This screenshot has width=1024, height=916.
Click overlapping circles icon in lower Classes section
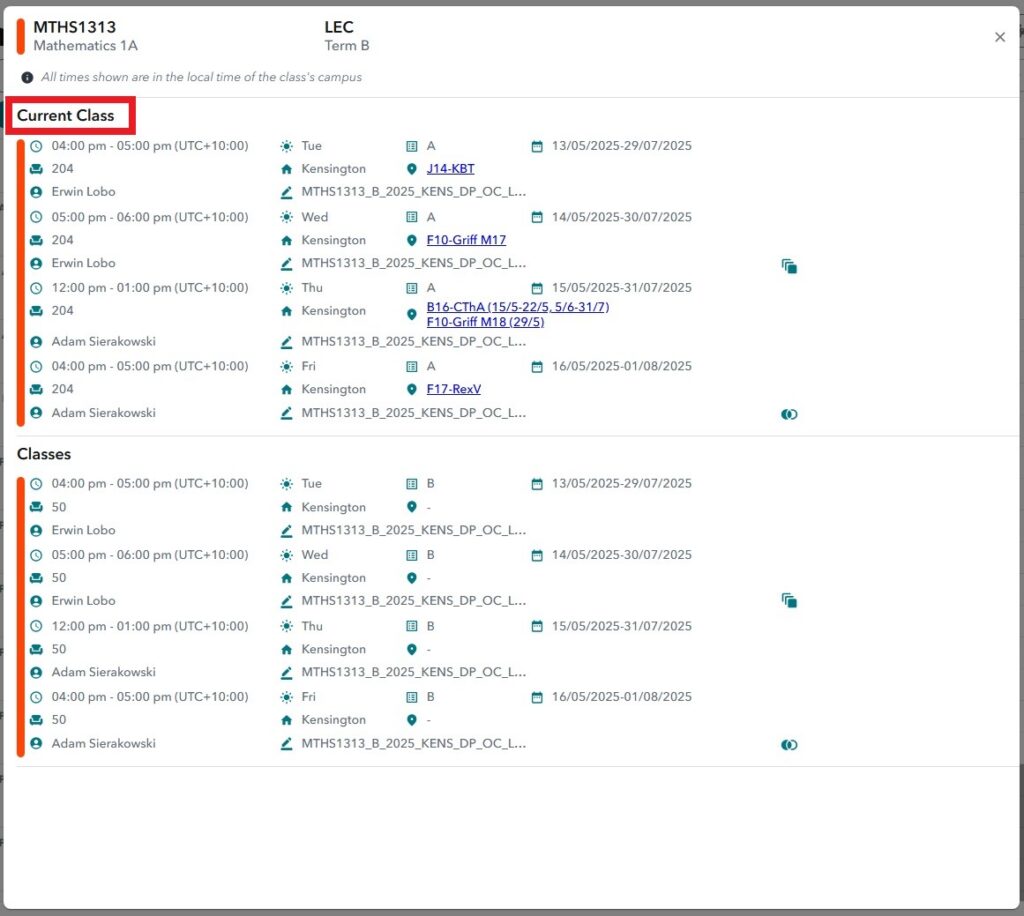click(x=789, y=745)
